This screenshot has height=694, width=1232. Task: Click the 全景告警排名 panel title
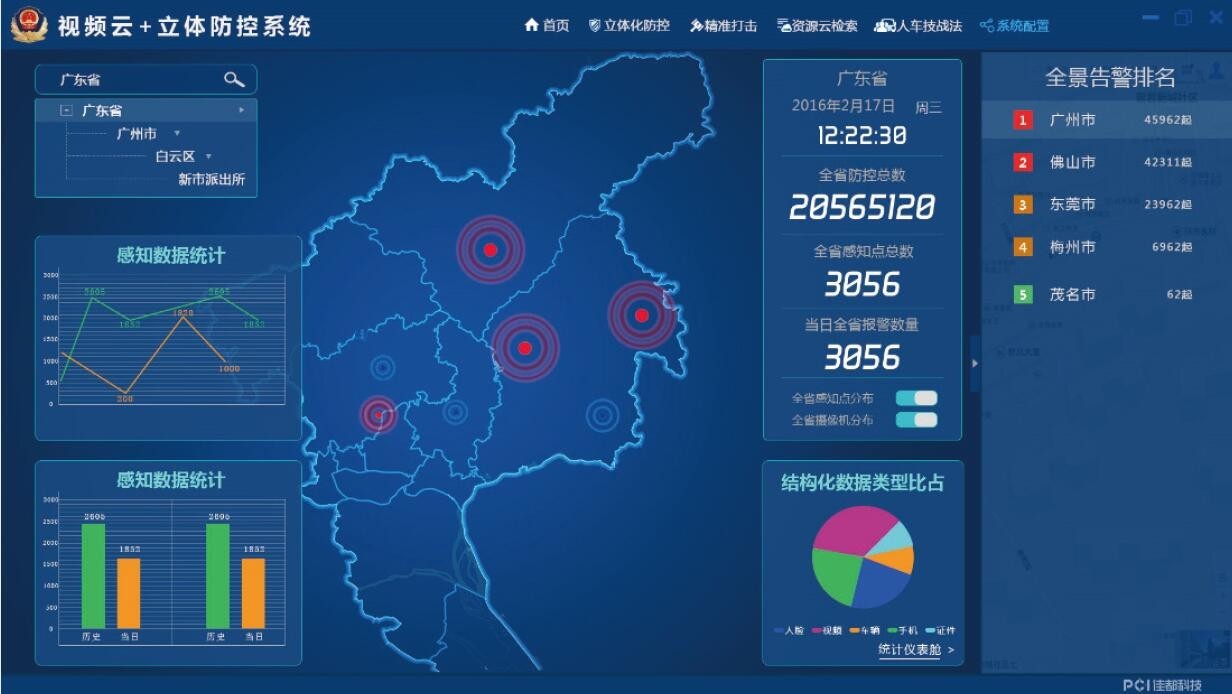[1110, 78]
